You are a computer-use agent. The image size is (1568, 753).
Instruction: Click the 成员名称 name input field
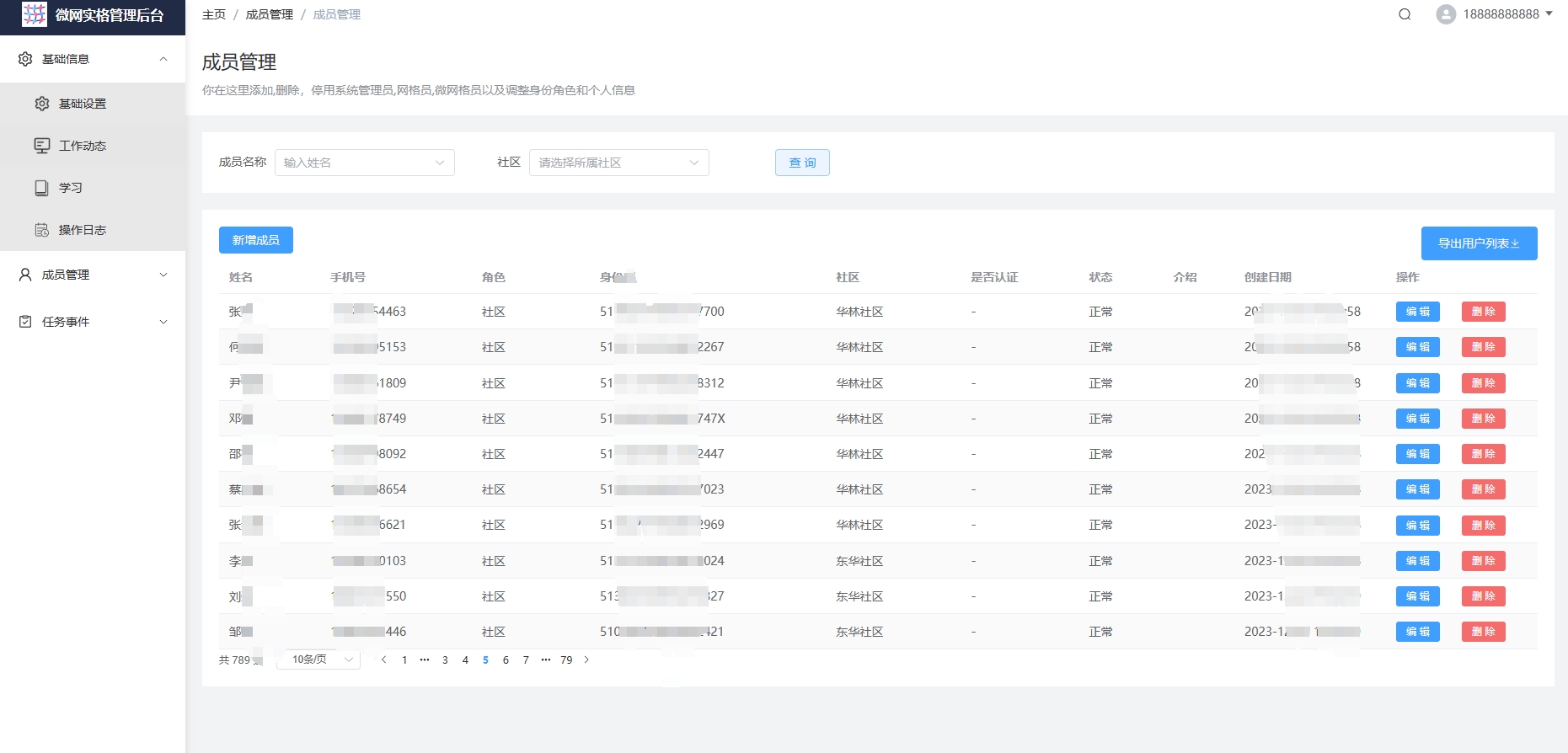tap(364, 163)
